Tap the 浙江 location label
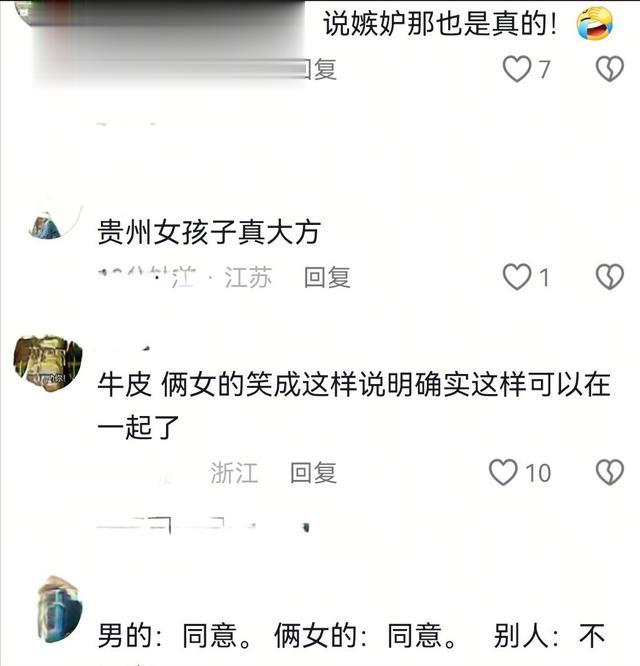This screenshot has width=640, height=666. tap(234, 473)
